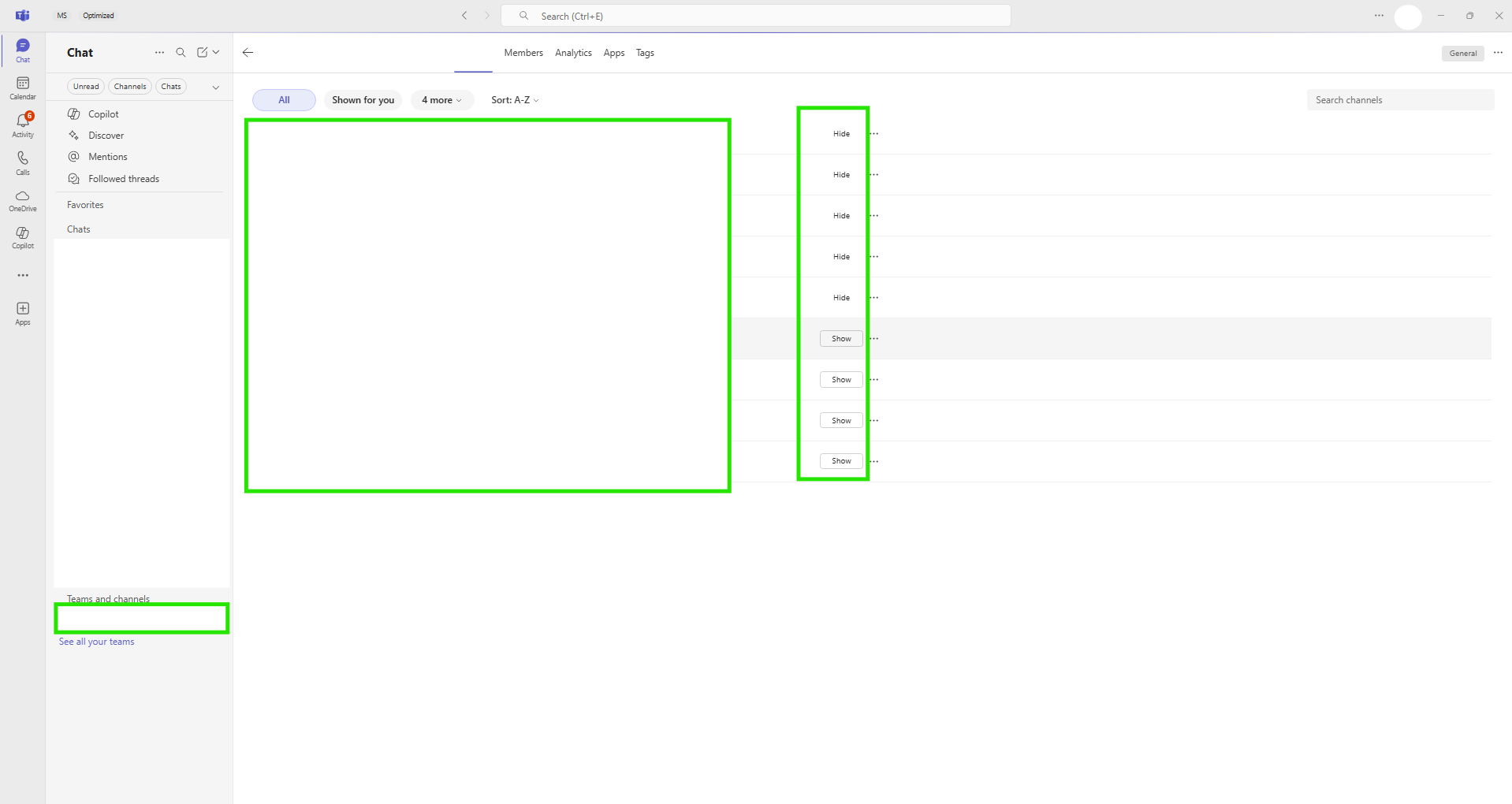Viewport: 1512px width, 804px height.
Task: Click the profile avatar
Action: (x=1408, y=17)
